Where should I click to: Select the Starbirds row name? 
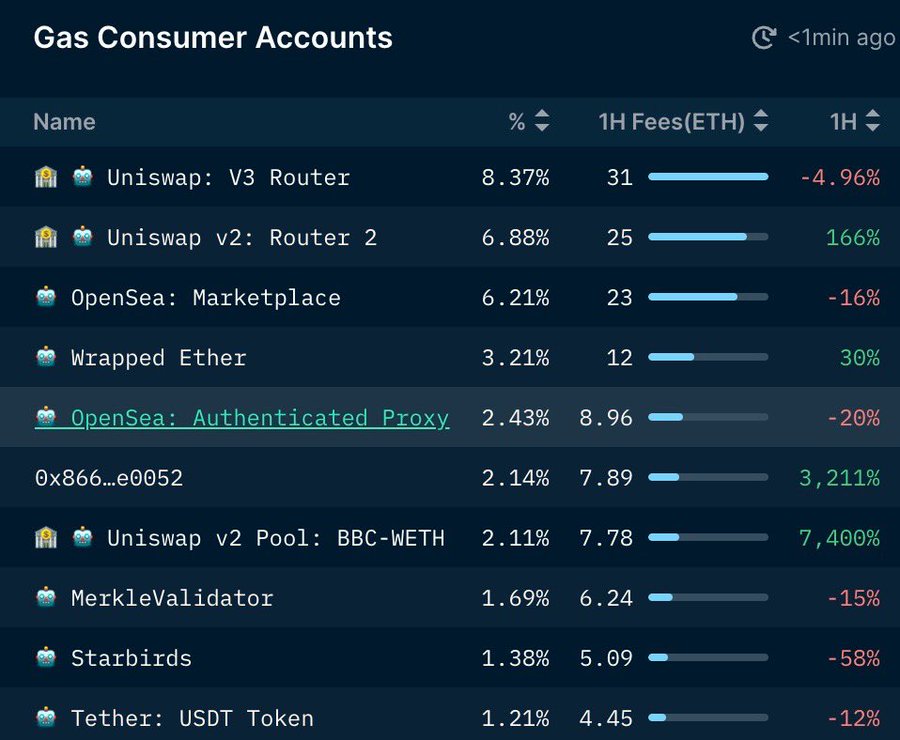pyautogui.click(x=131, y=658)
